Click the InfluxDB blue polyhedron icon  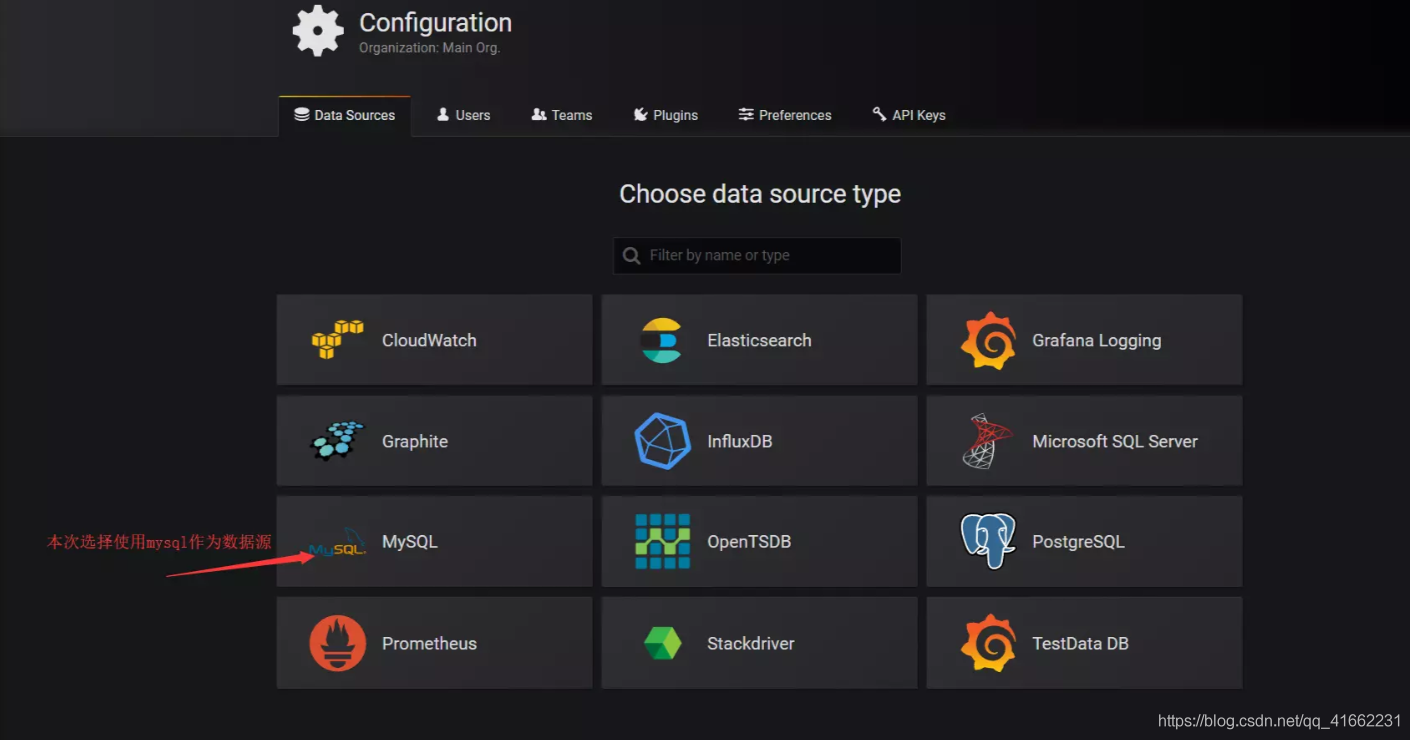click(662, 441)
